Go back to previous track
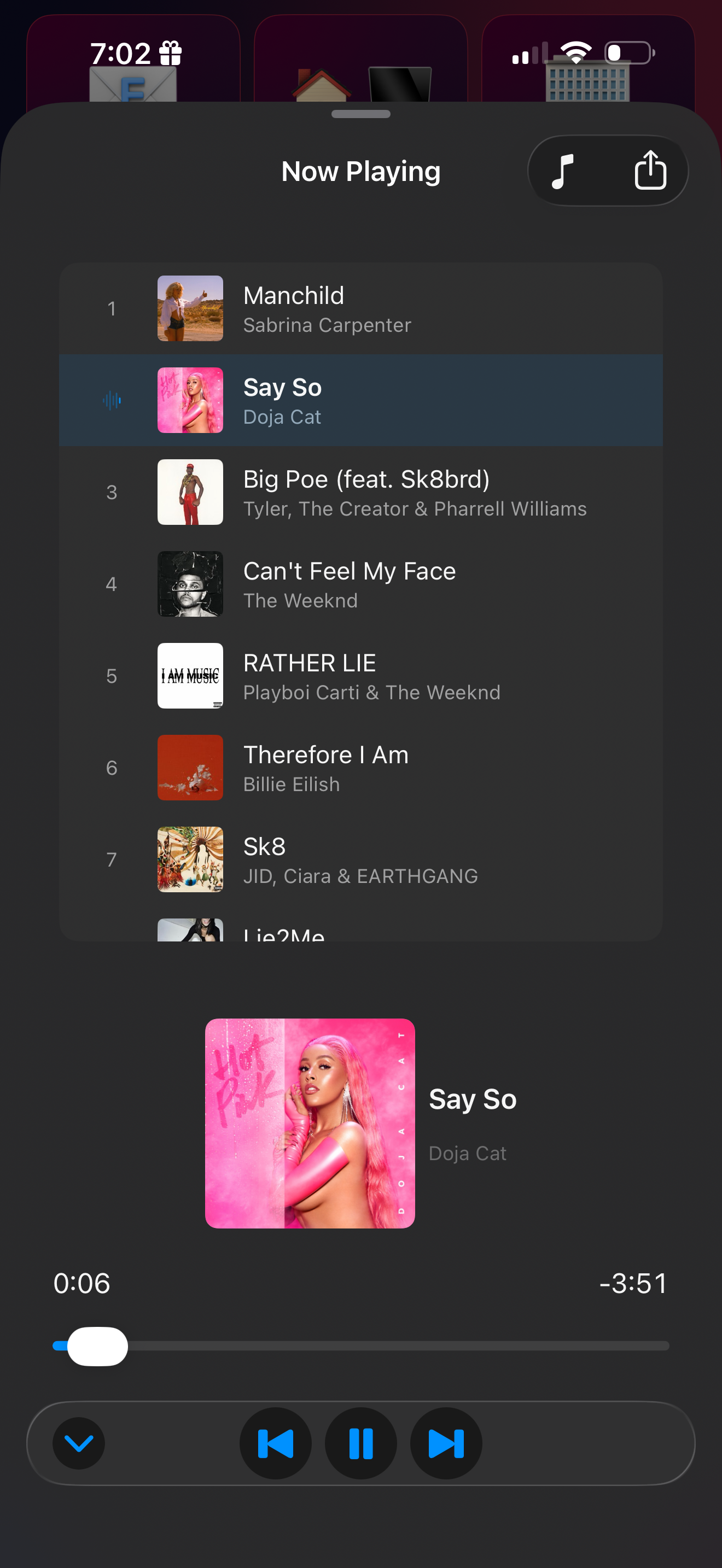This screenshot has width=722, height=1568. pyautogui.click(x=276, y=1443)
